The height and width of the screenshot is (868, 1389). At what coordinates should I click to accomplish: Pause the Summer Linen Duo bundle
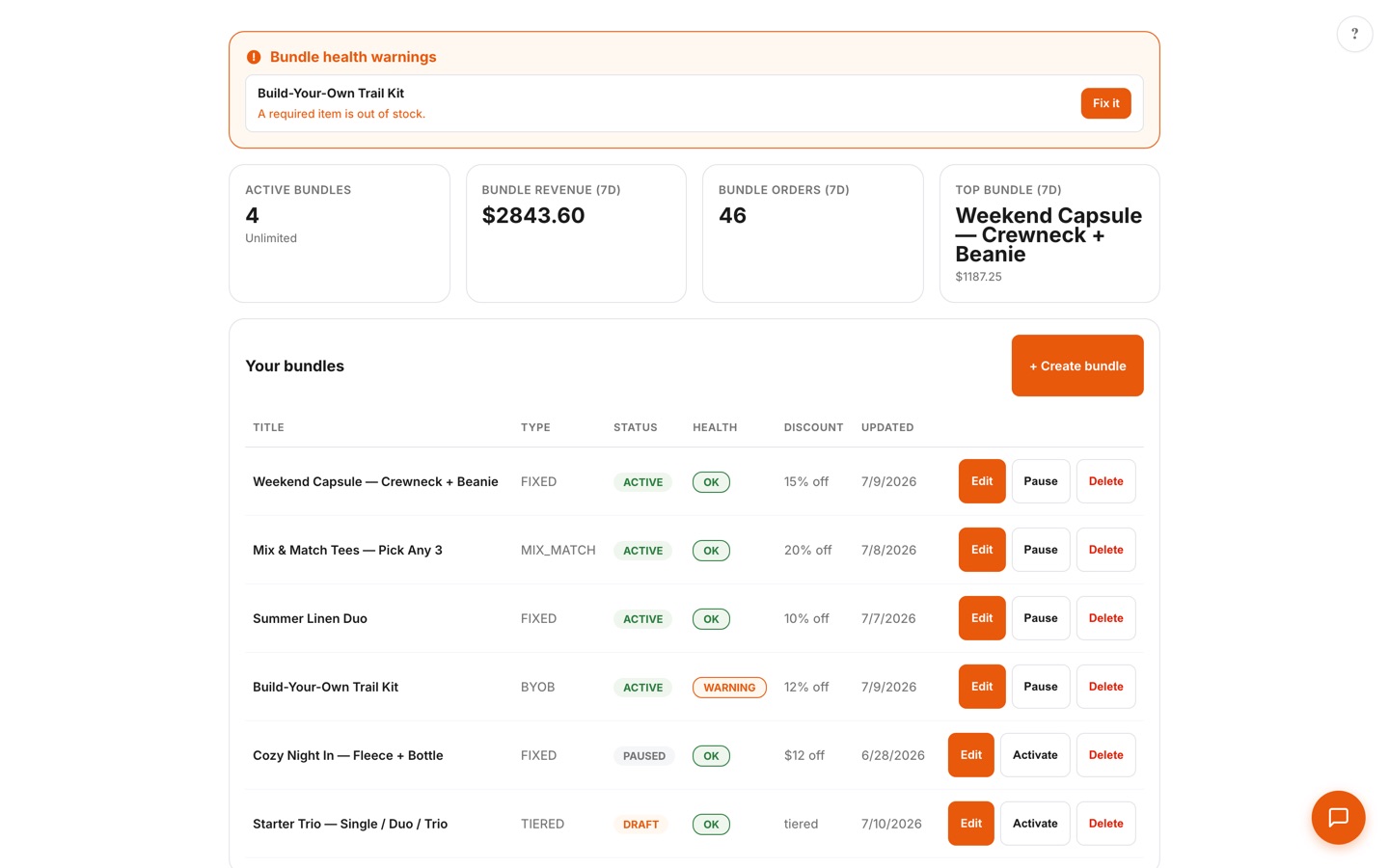(1041, 618)
